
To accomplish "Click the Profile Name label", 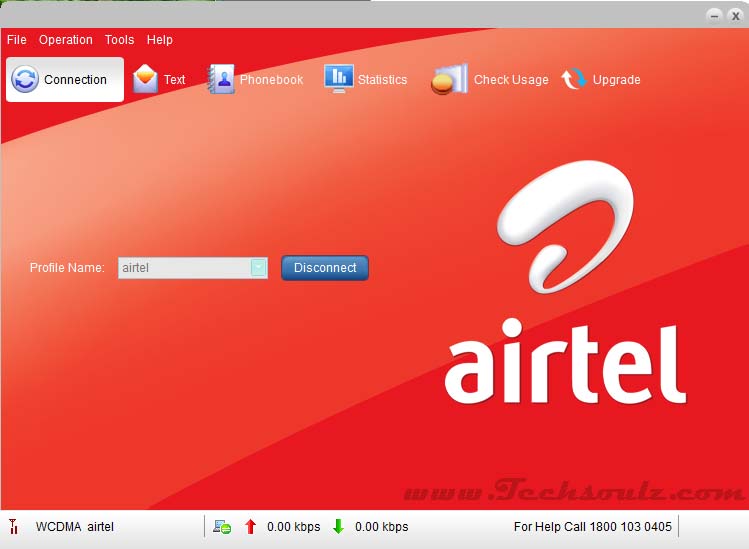I will click(67, 268).
